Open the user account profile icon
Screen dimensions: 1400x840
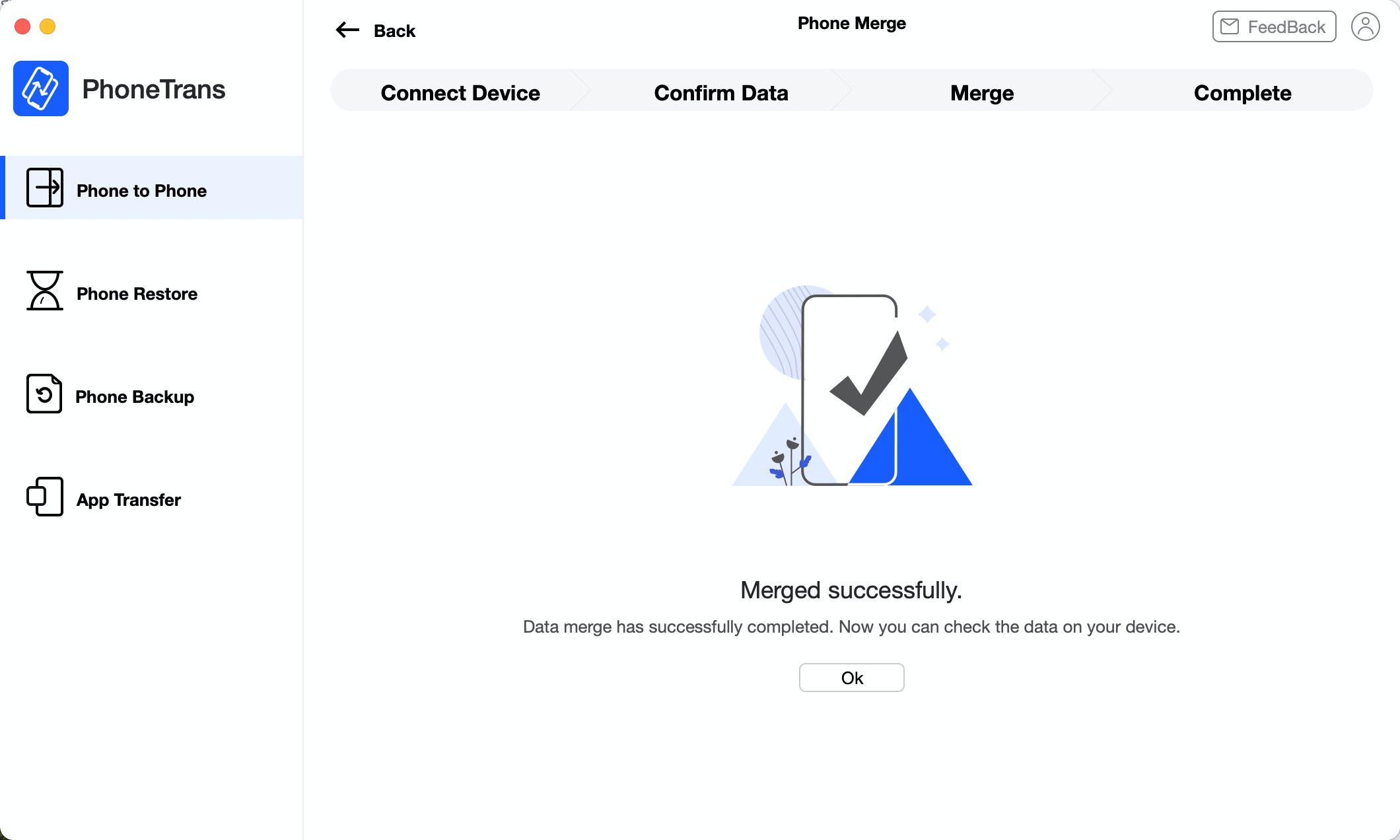tap(1365, 27)
